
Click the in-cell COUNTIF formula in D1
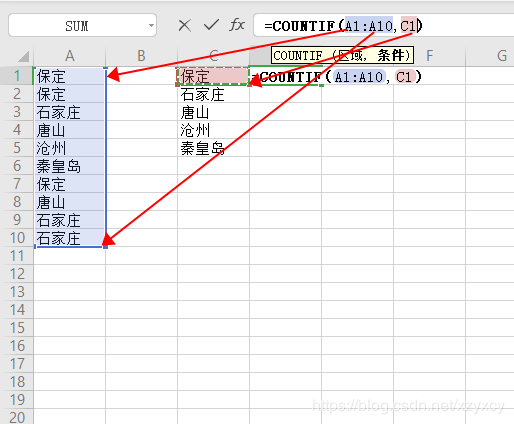coord(337,77)
